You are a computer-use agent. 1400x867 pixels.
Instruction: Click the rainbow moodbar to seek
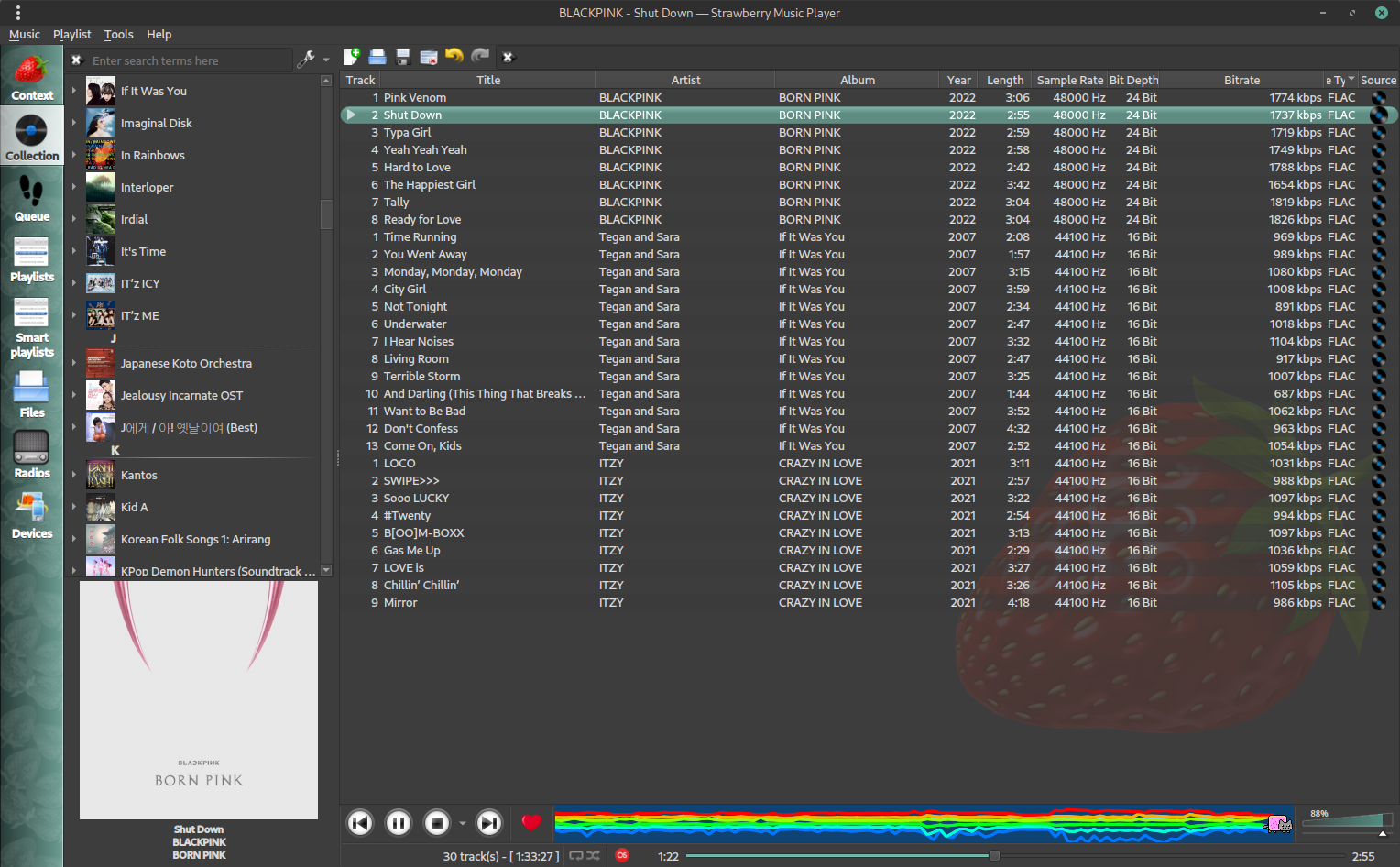(924, 823)
